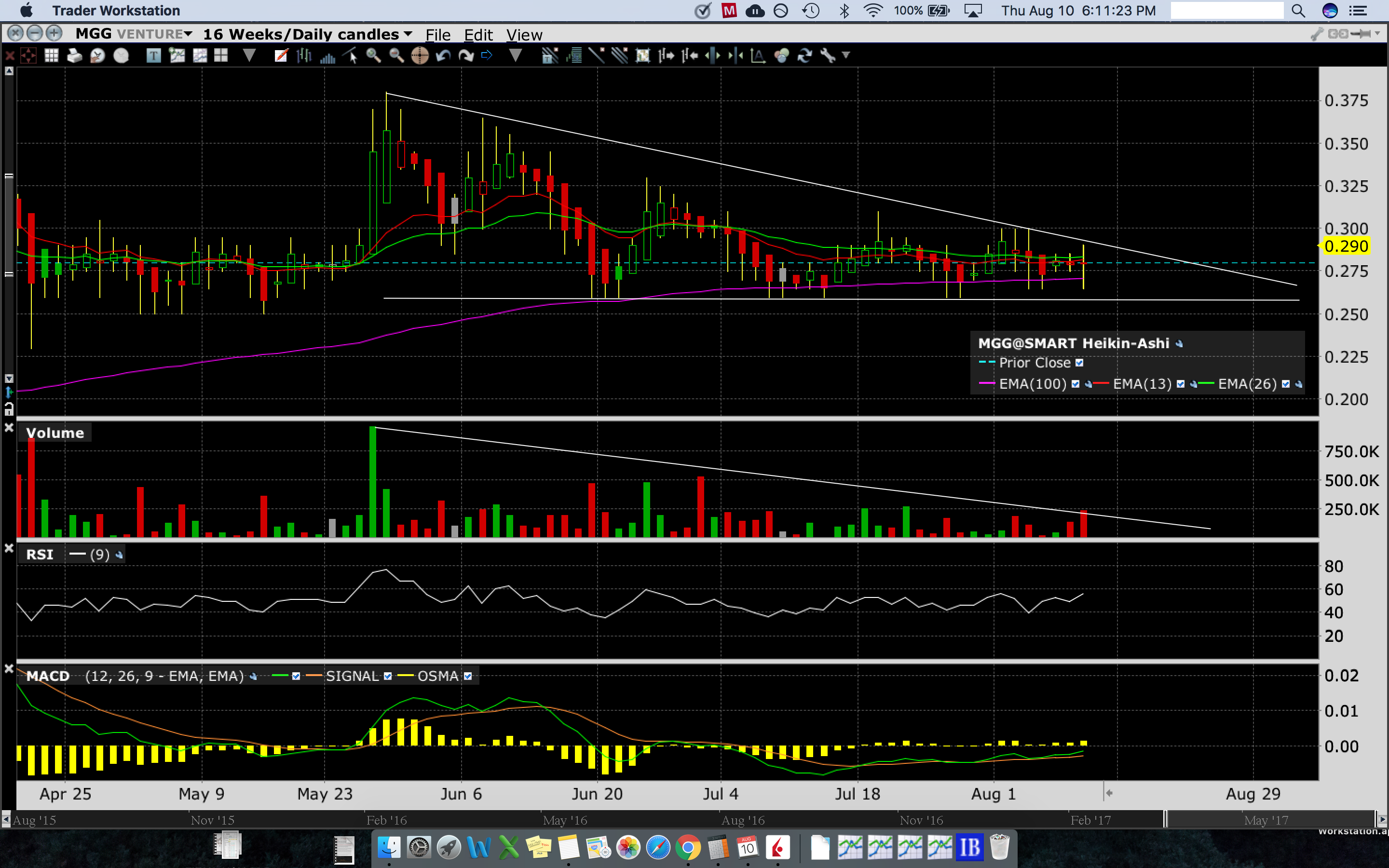1389x868 pixels.
Task: Edit Heikin-Ashi series settings wrench
Action: click(x=1179, y=344)
